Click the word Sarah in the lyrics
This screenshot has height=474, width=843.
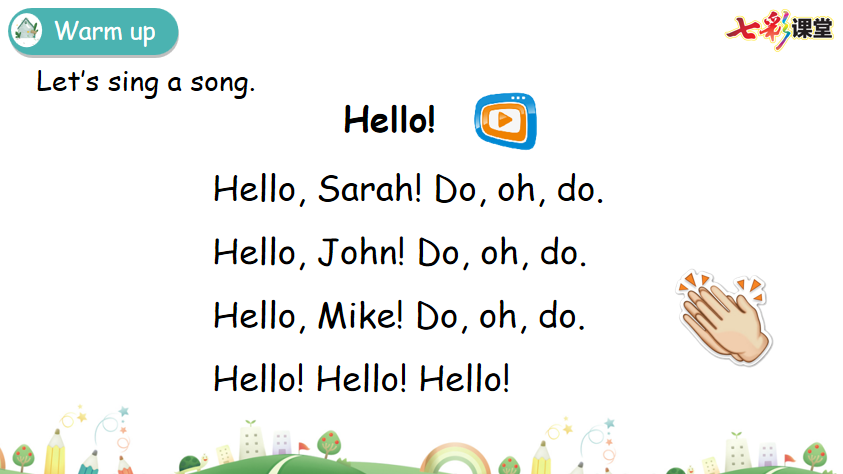coord(370,189)
